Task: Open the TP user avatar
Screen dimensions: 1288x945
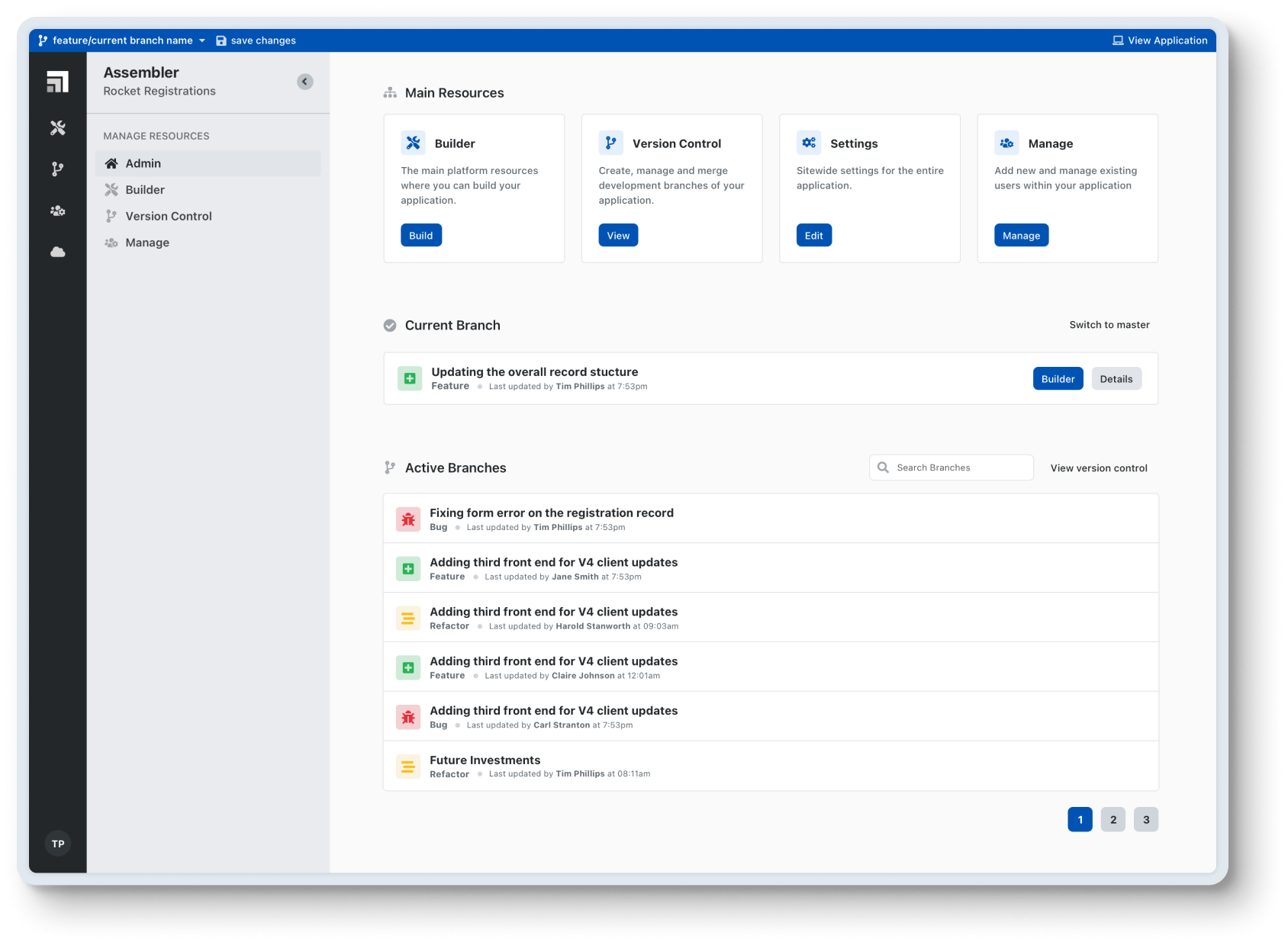Action: (58, 844)
